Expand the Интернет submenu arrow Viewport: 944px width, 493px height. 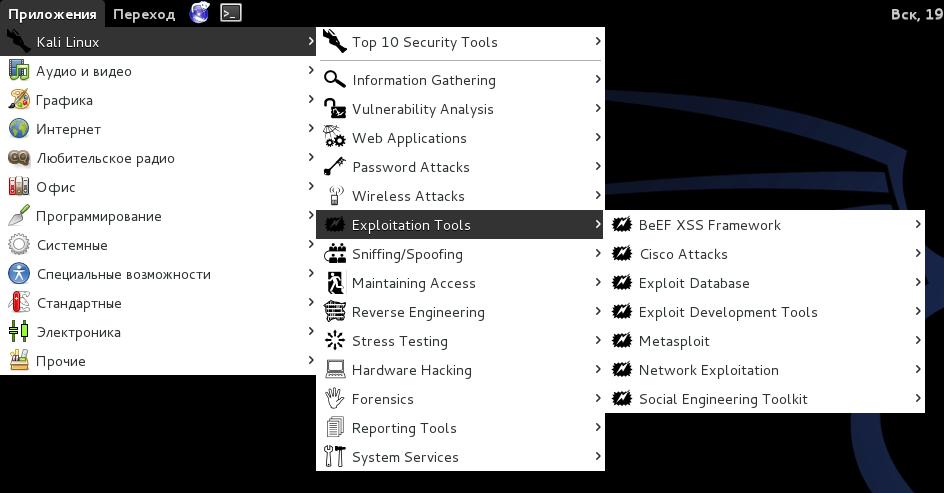tap(311, 129)
